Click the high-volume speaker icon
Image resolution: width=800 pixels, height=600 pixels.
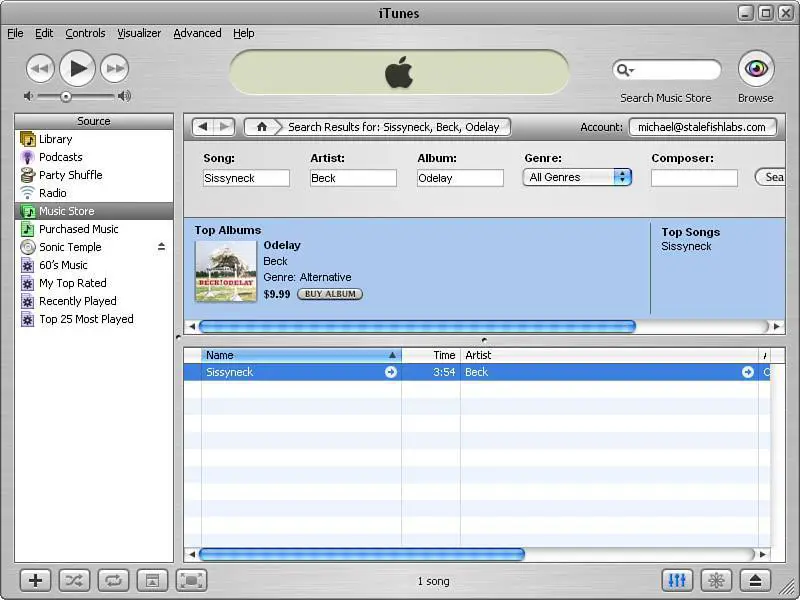pyautogui.click(x=124, y=96)
